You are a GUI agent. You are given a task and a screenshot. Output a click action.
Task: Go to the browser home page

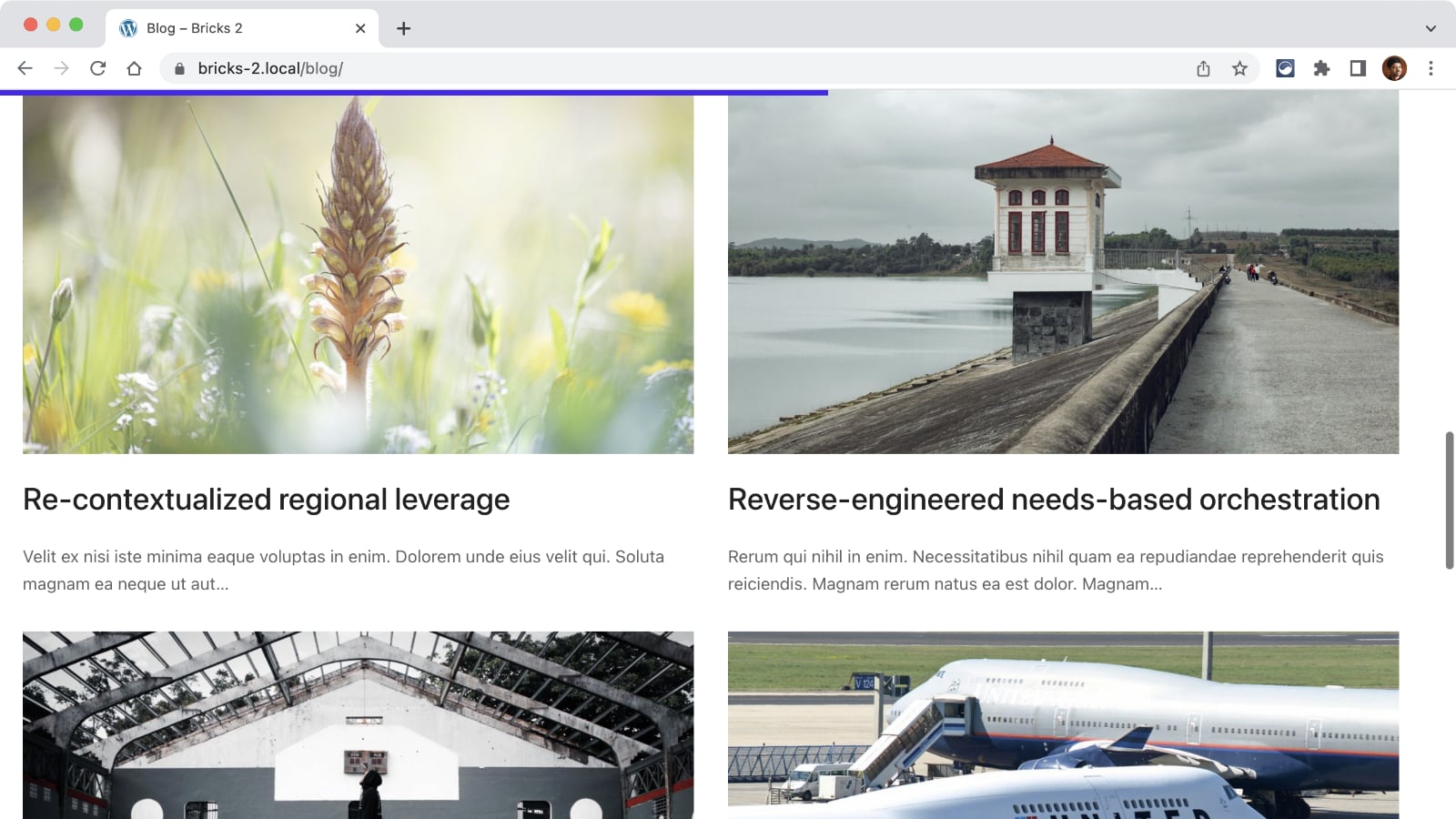pos(134,68)
